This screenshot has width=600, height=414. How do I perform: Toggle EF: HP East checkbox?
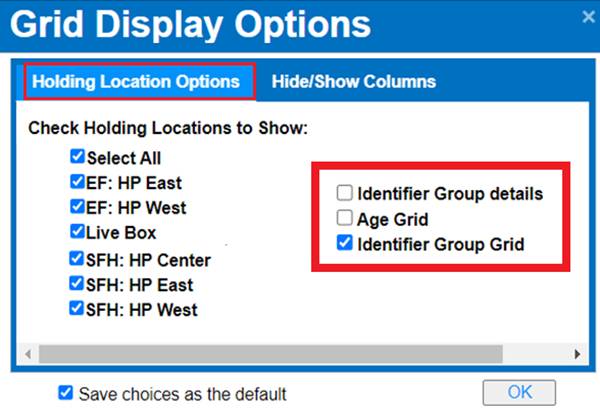coord(77,182)
